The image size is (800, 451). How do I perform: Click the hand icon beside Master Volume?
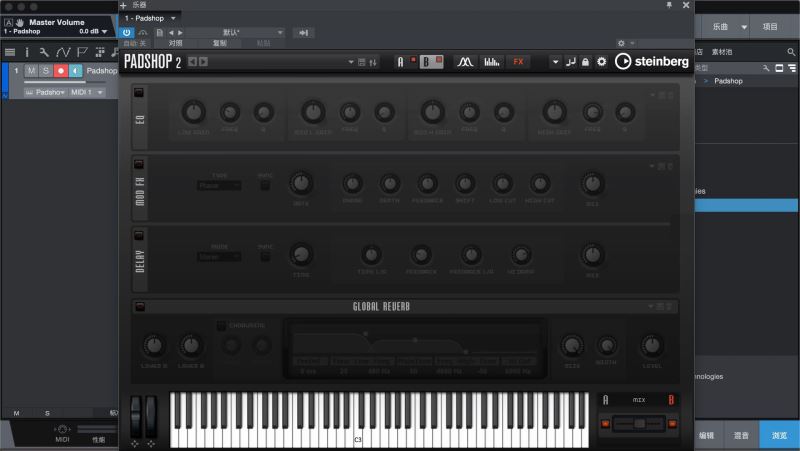pyautogui.click(x=20, y=22)
